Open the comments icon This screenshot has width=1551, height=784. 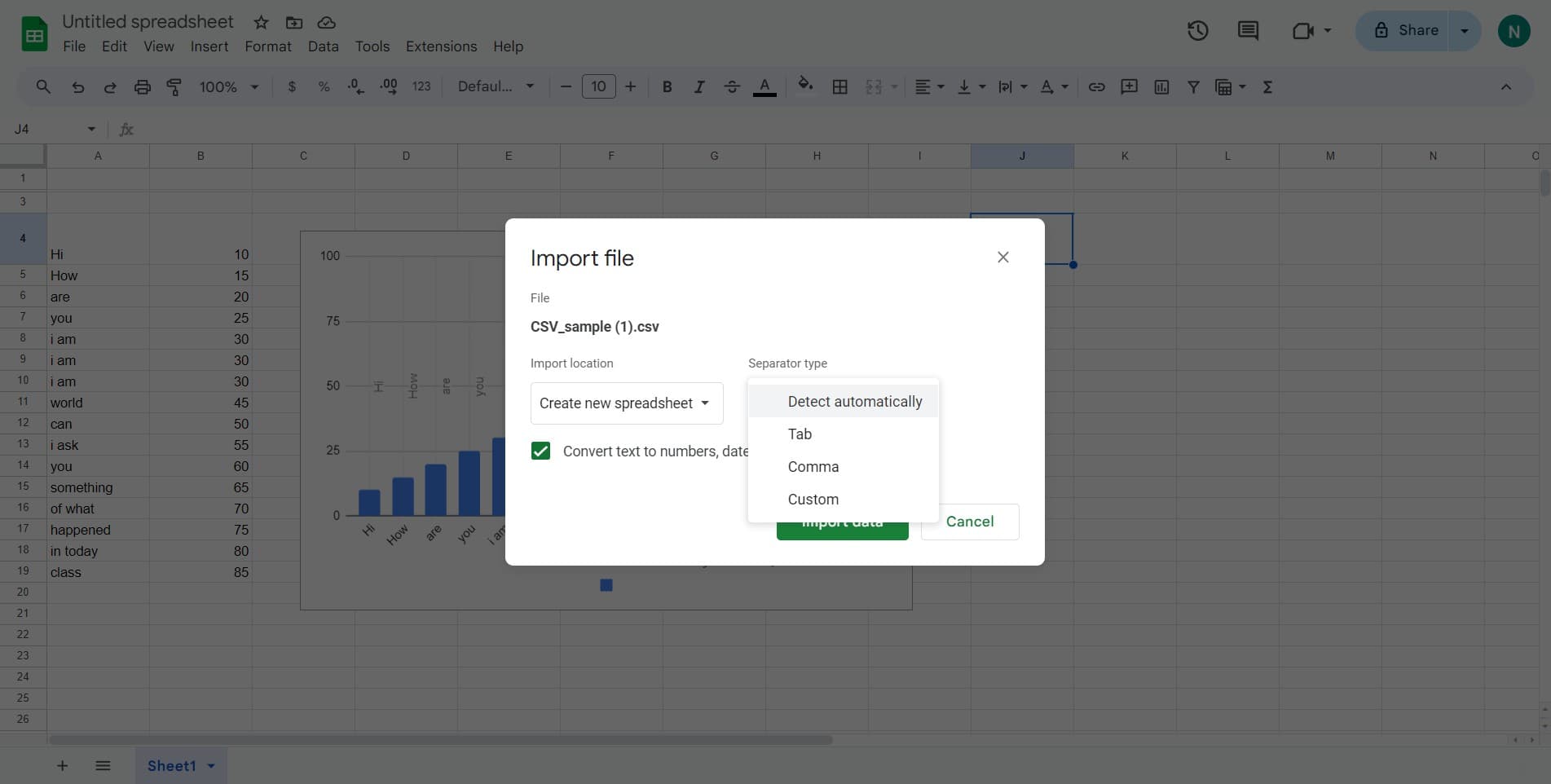[x=1248, y=31]
